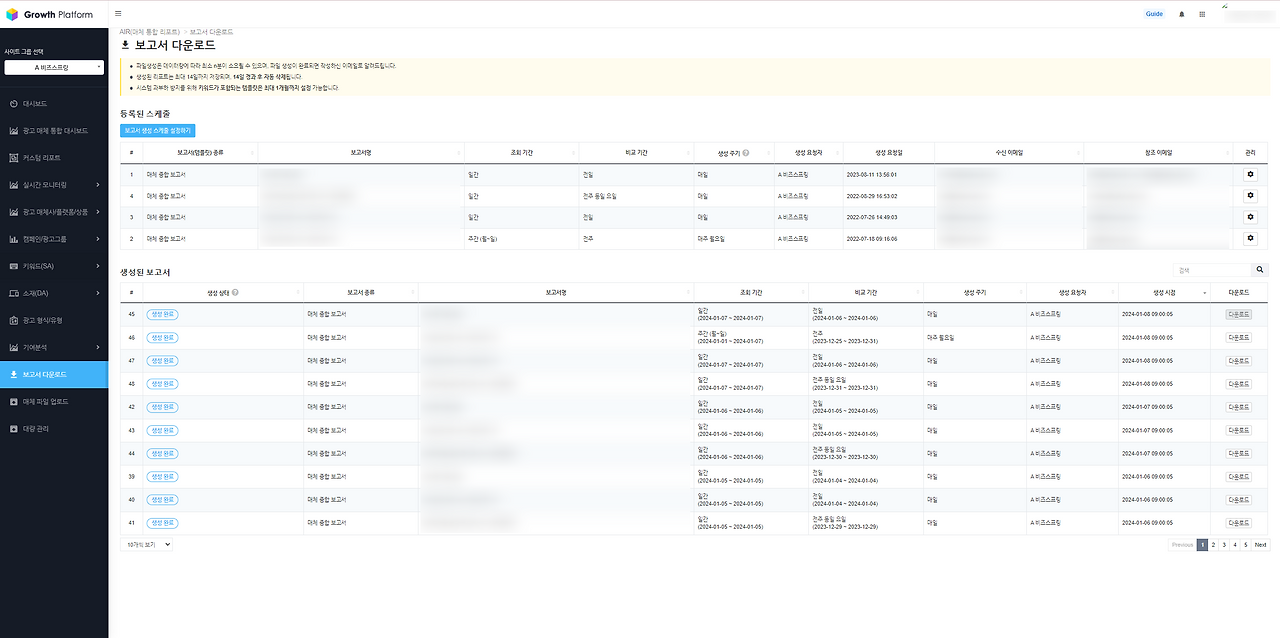
Task: Click Previous in pagination
Action: 1182,545
